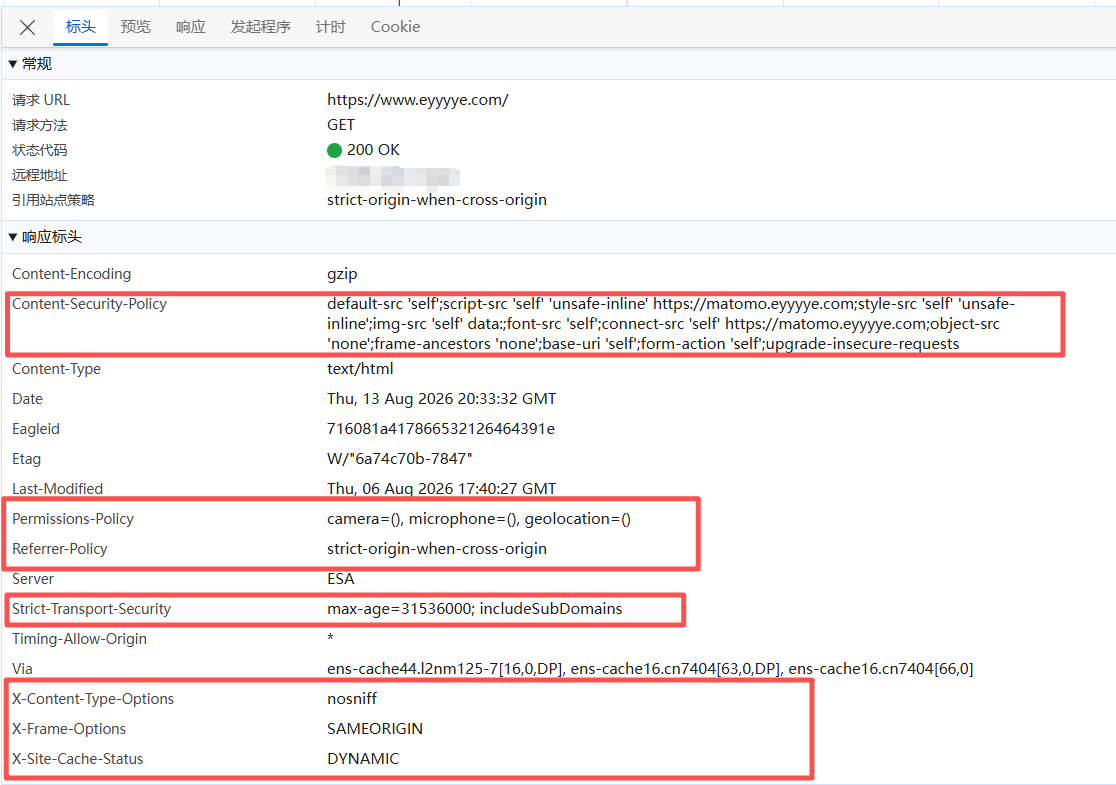The image size is (1116, 785).
Task: Click the Etag header name
Action: pyautogui.click(x=26, y=459)
